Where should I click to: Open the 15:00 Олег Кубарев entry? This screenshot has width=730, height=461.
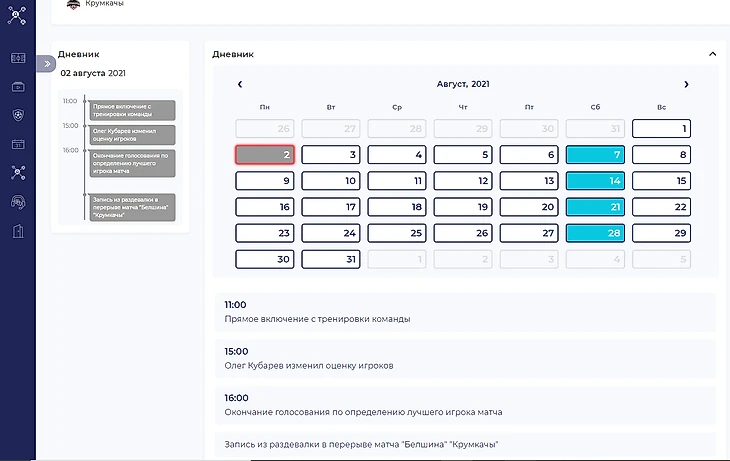pyautogui.click(x=465, y=358)
